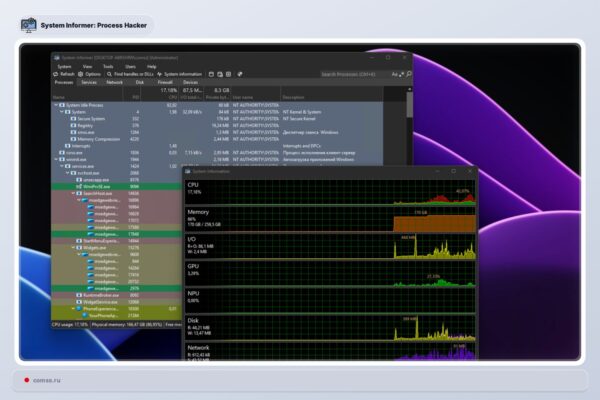This screenshot has height=400, width=600.
Task: Click the Memory Compression process icon
Action: tap(73, 139)
